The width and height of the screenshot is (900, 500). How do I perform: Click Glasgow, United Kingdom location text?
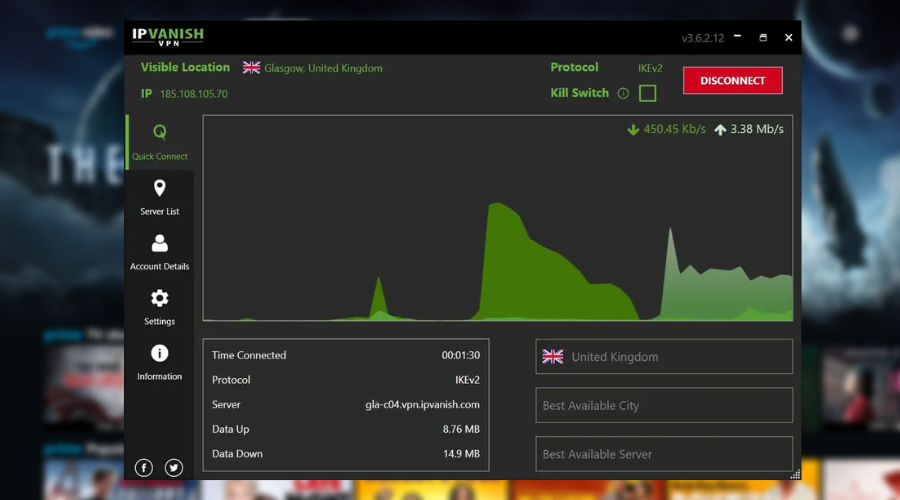coord(323,68)
